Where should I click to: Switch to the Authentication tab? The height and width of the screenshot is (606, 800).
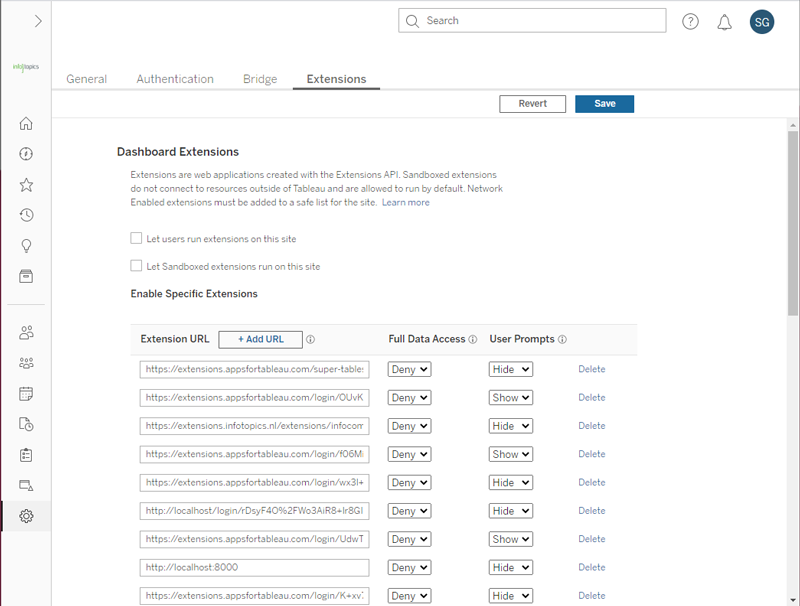point(175,79)
